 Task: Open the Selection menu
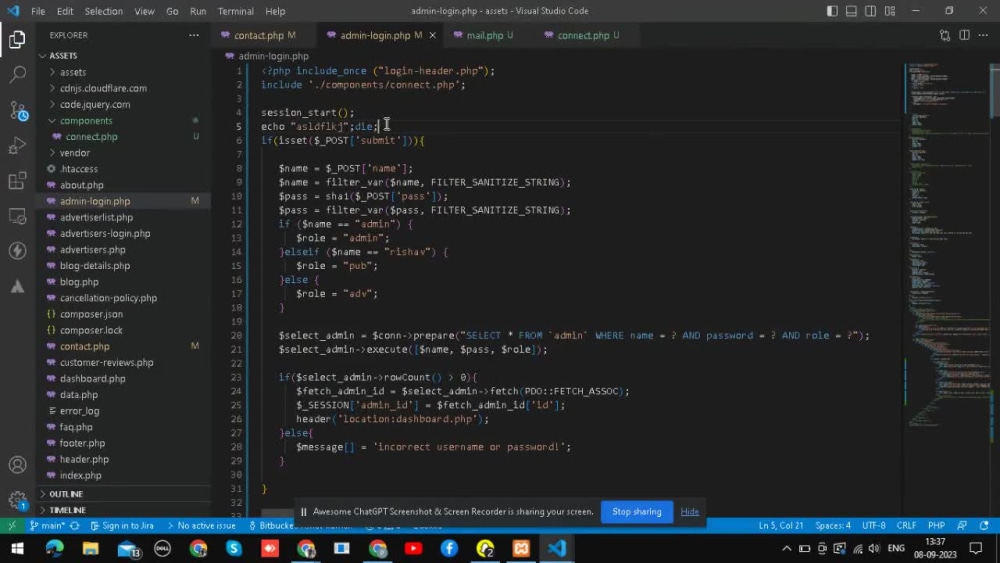103,11
